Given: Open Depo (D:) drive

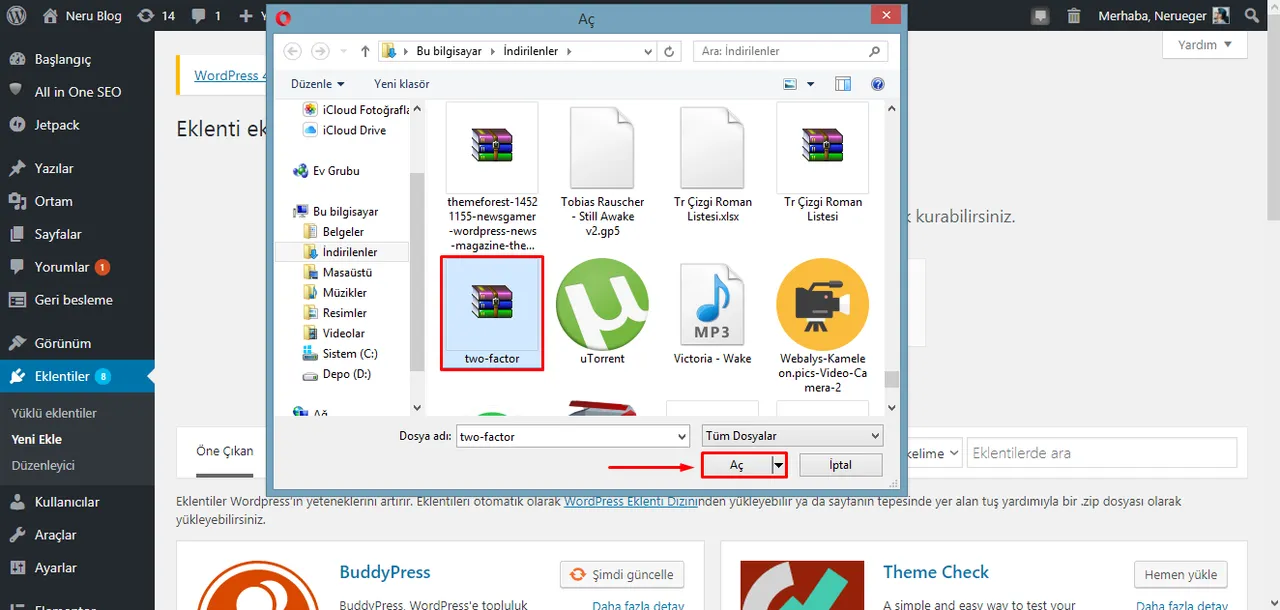Looking at the screenshot, I should pyautogui.click(x=337, y=374).
